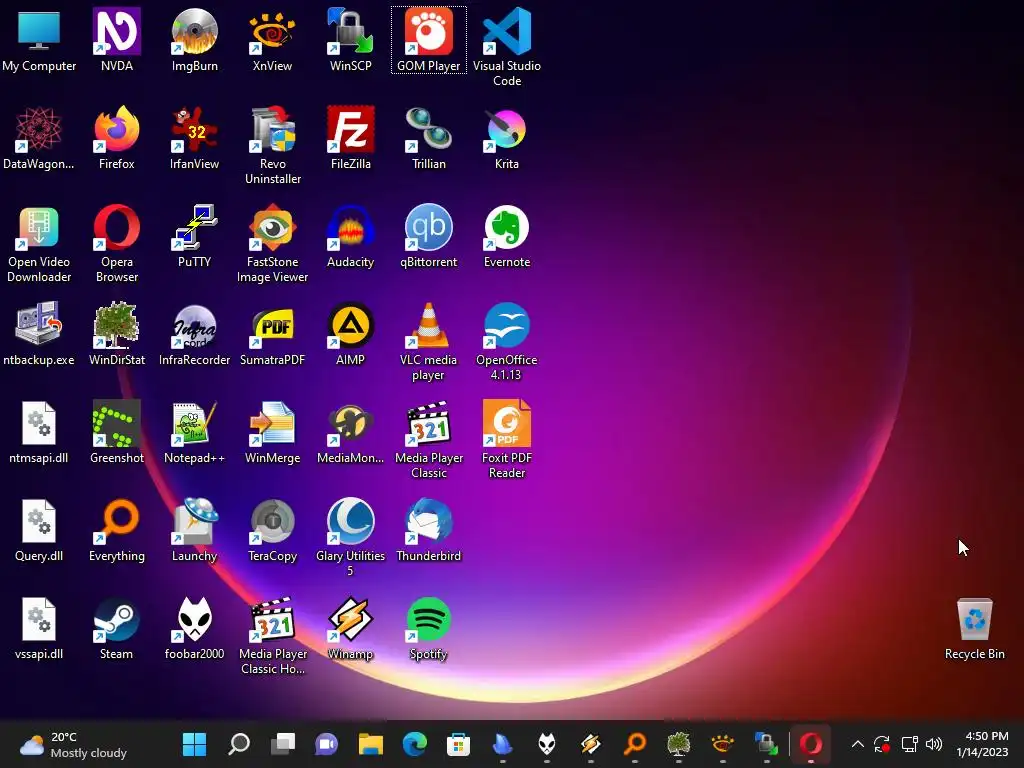
Task: Open Task View from taskbar
Action: pyautogui.click(x=283, y=744)
